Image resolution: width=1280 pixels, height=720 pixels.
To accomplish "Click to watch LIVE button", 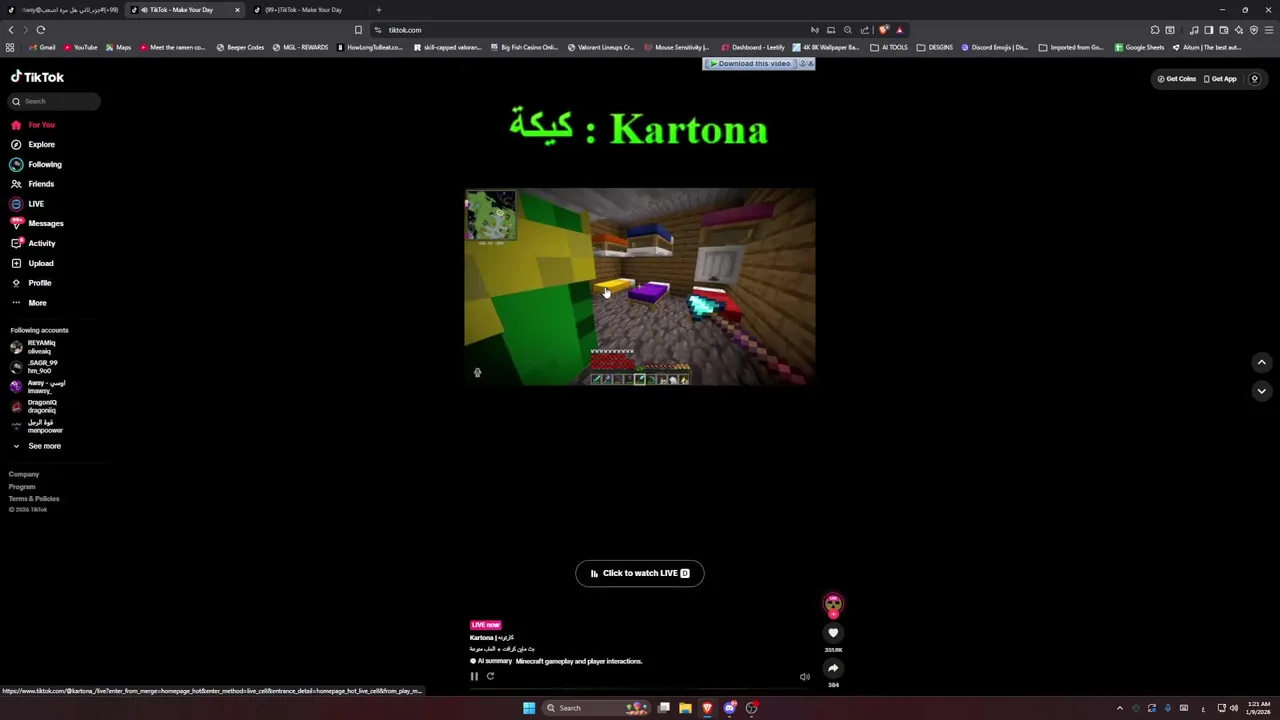I will 640,573.
